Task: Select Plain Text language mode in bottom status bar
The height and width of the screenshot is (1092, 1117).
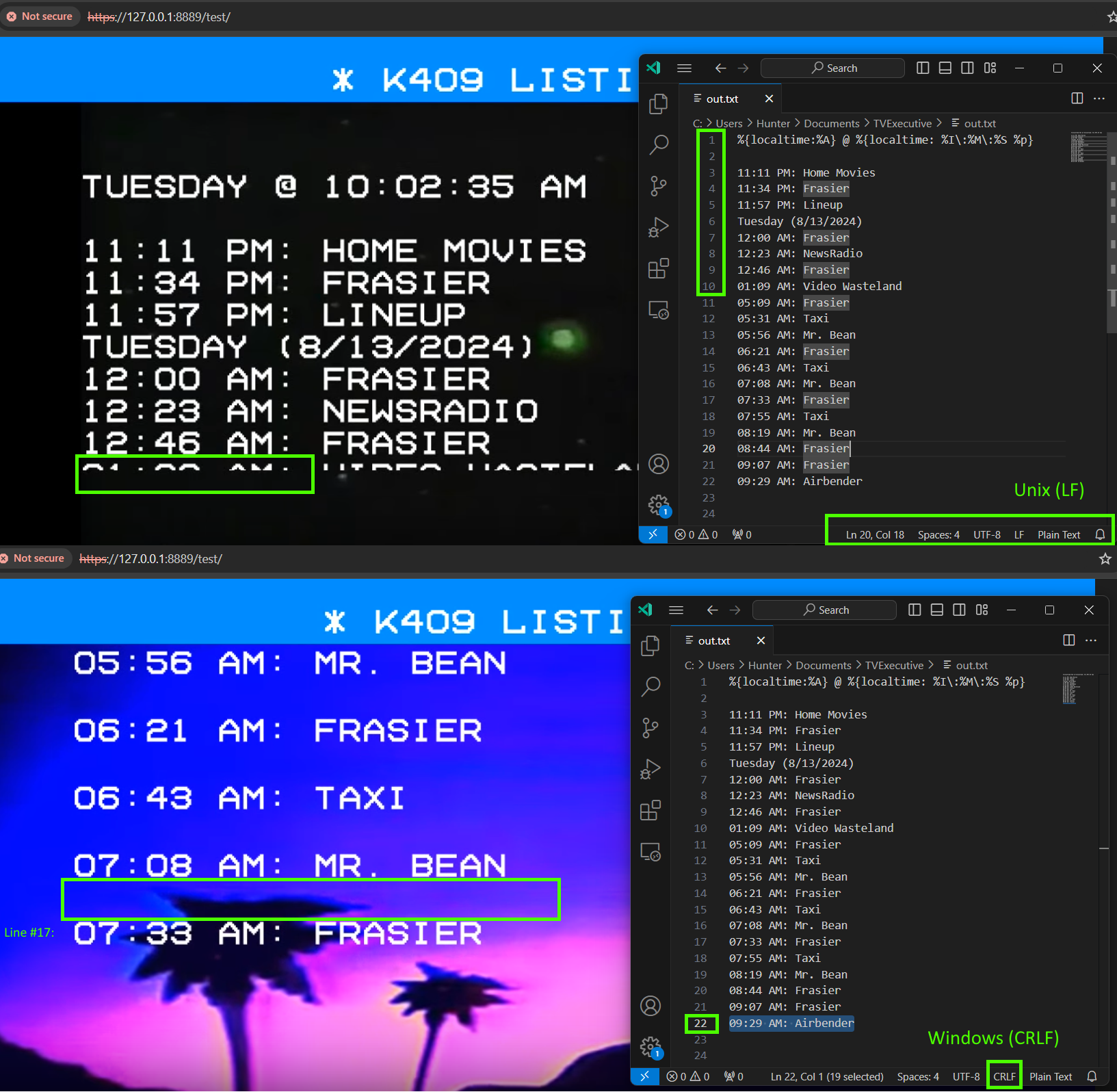Action: (x=1051, y=1076)
